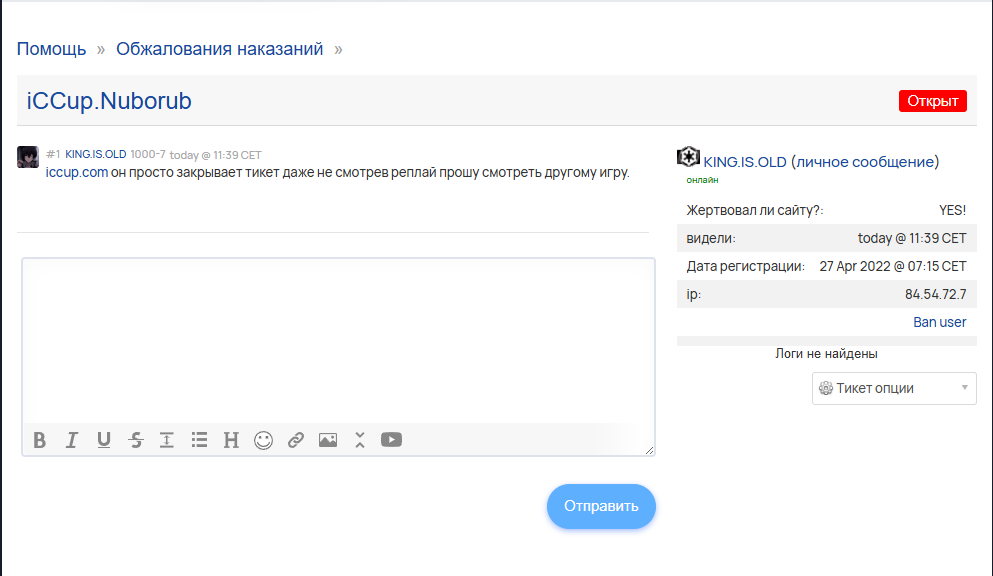Image resolution: width=993 pixels, height=576 pixels.
Task: Click the post timestamp today @ 11:39 CET
Action: pos(215,155)
